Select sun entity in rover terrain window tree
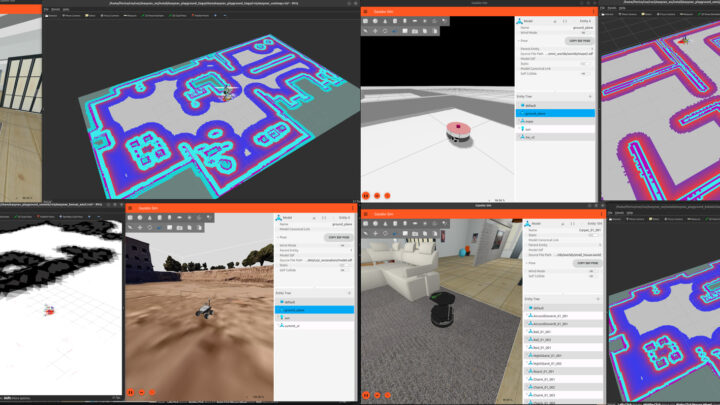Screen dimensions: 720x405 point(315,318)
